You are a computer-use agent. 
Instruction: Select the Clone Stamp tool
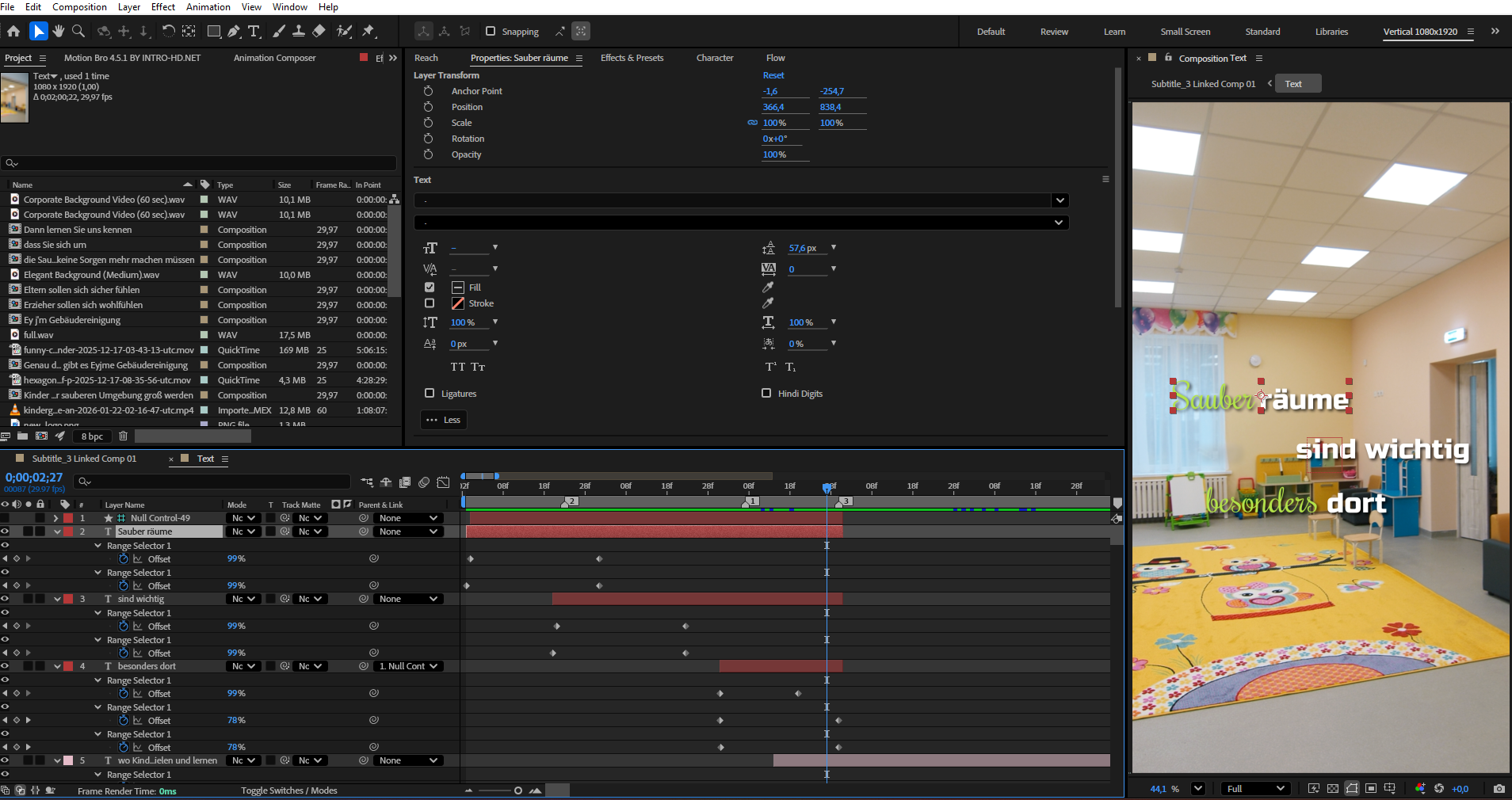(298, 31)
